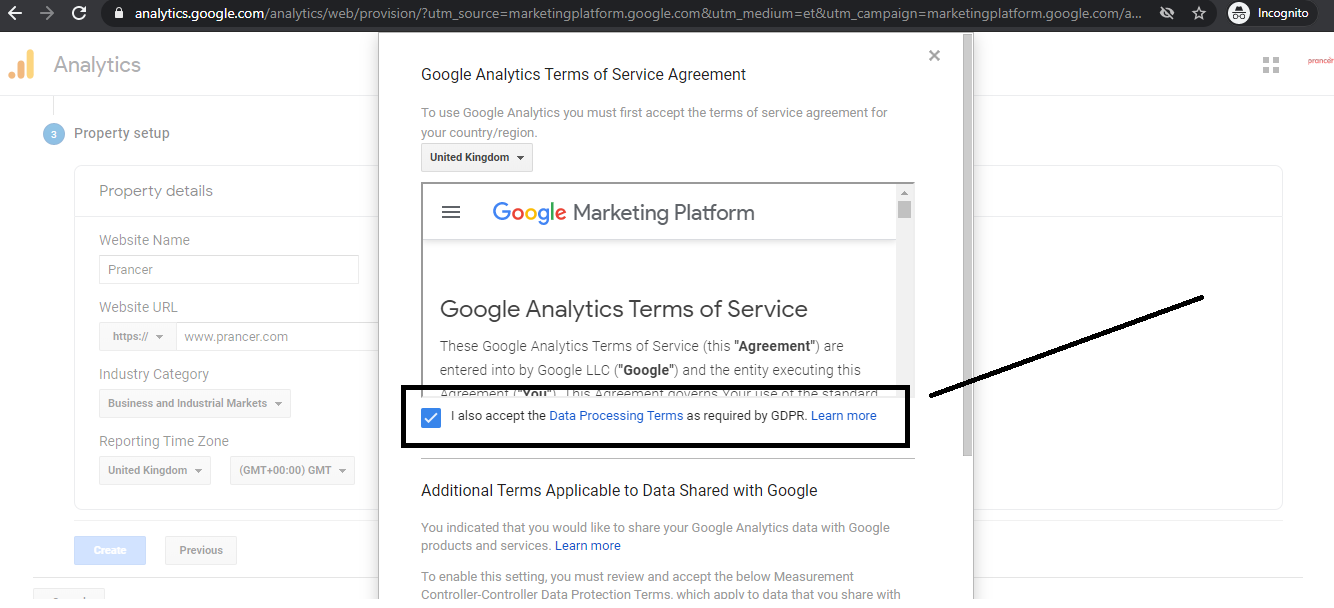1334x608 pixels.
Task: Click the terms frame scrollbar up arrow
Action: pos(905,193)
